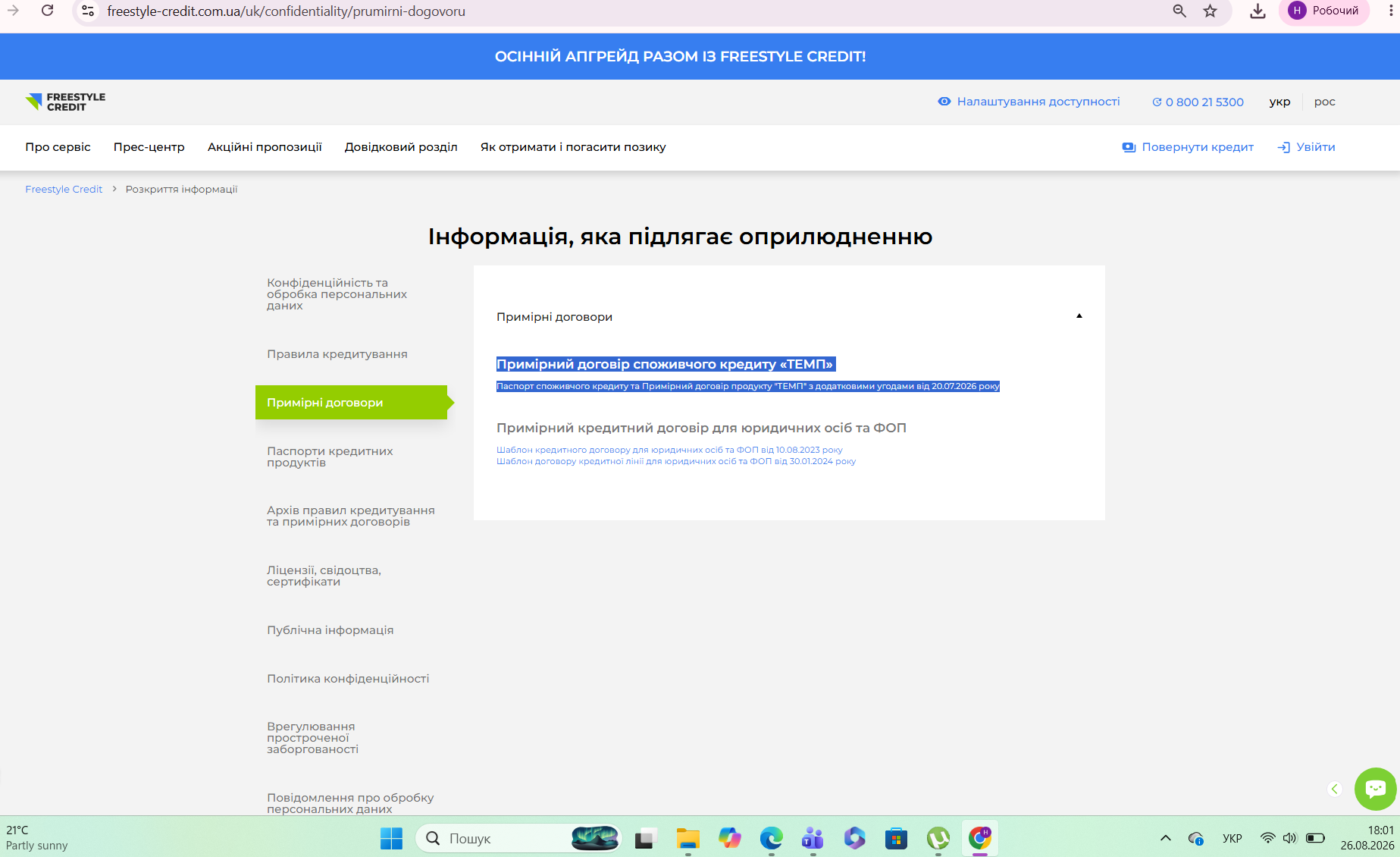1400x857 pixels.
Task: Click Freestyle Credit breadcrumb link
Action: click(64, 189)
